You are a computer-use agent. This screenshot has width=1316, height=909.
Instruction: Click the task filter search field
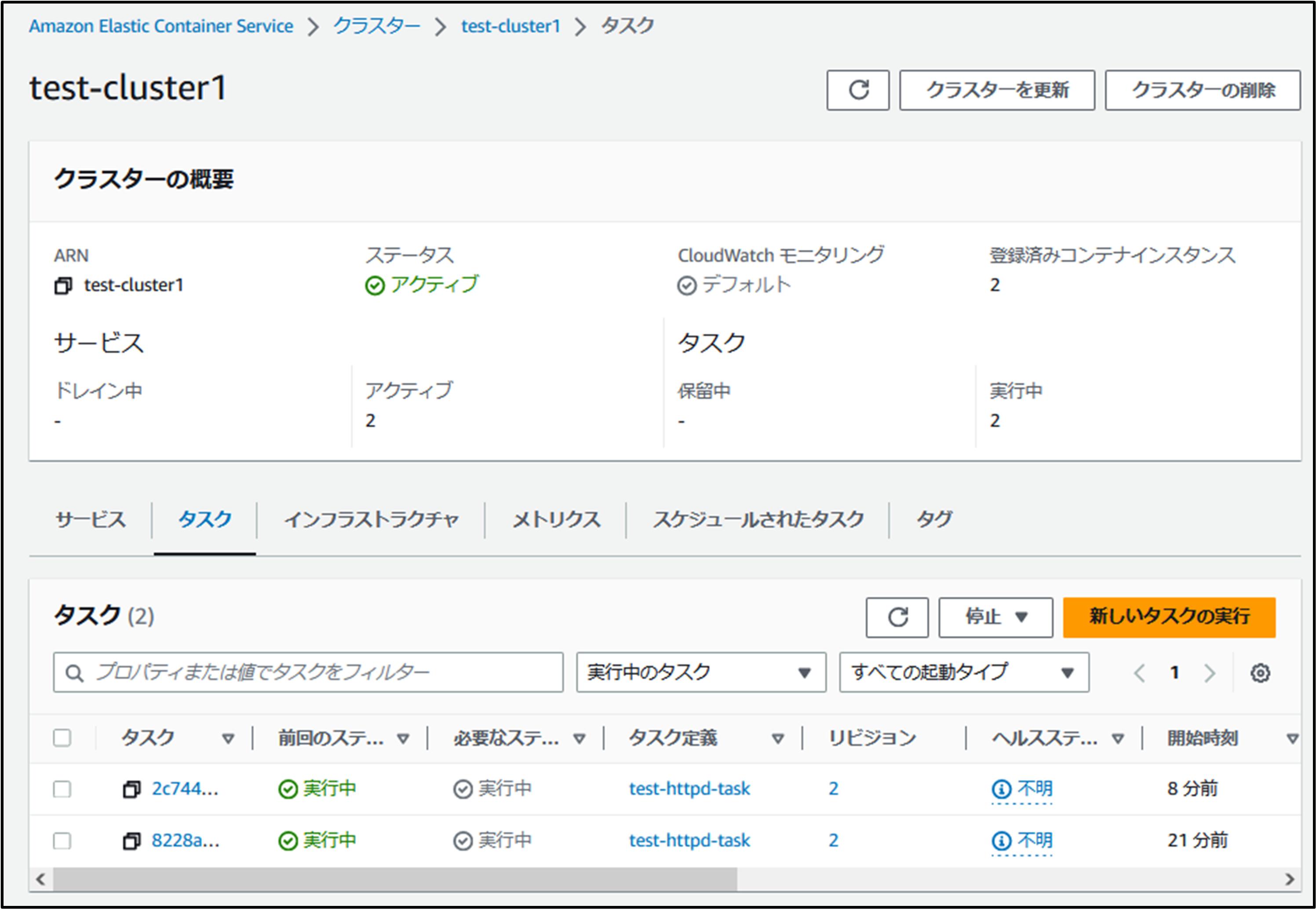pos(319,673)
